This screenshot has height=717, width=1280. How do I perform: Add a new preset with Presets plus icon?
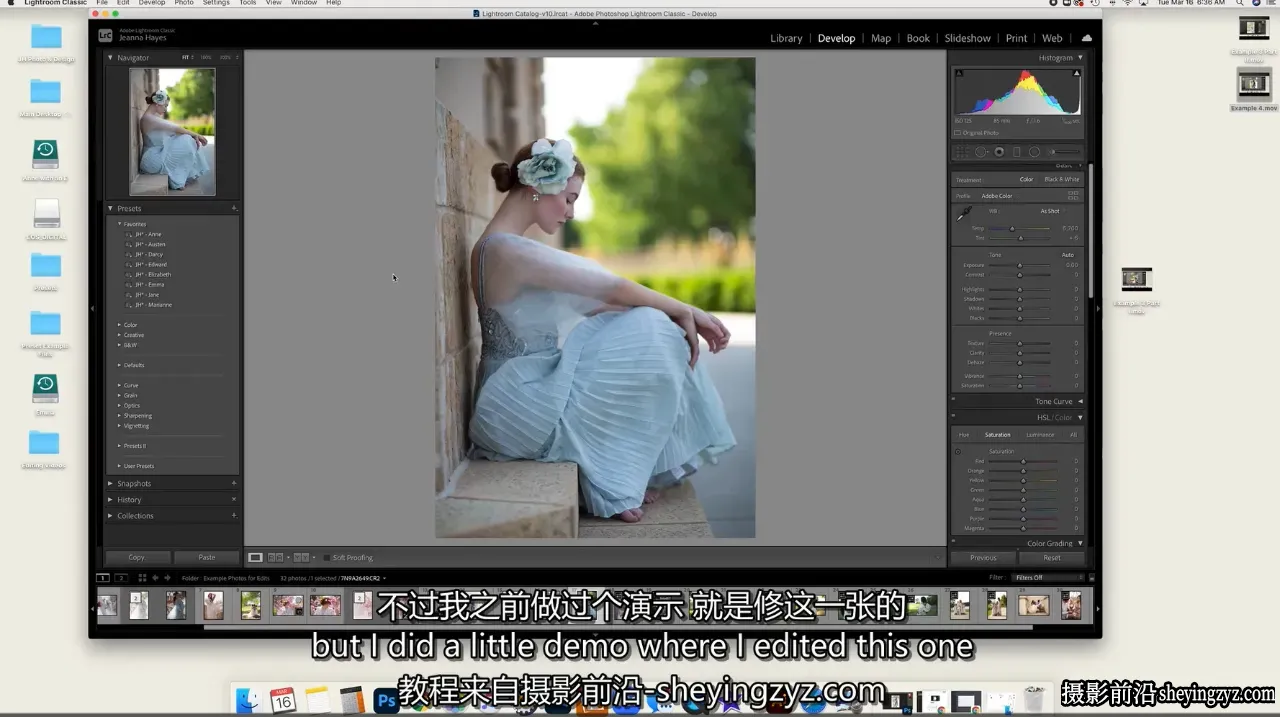pos(234,209)
